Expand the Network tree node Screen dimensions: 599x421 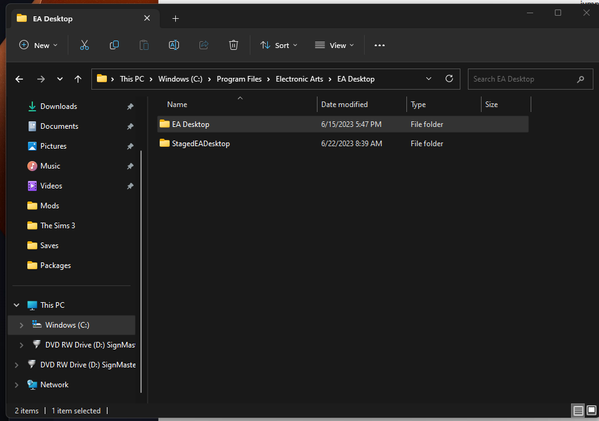click(16, 385)
